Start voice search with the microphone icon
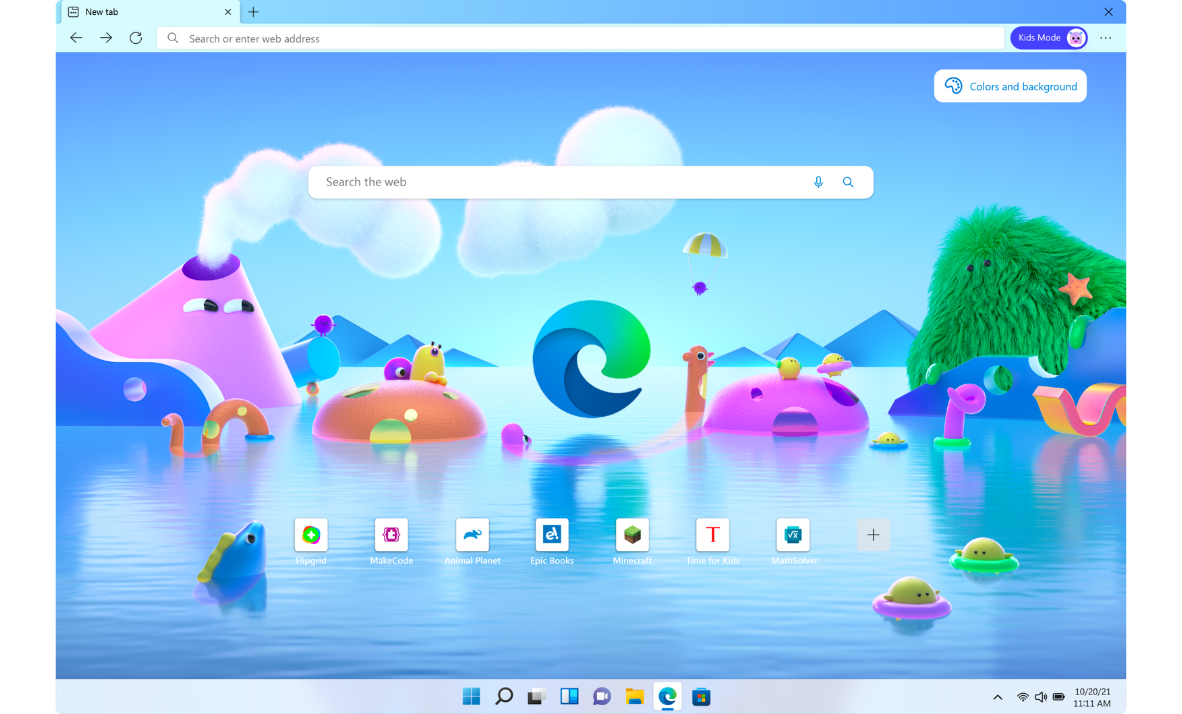1182x714 pixels. coord(818,182)
